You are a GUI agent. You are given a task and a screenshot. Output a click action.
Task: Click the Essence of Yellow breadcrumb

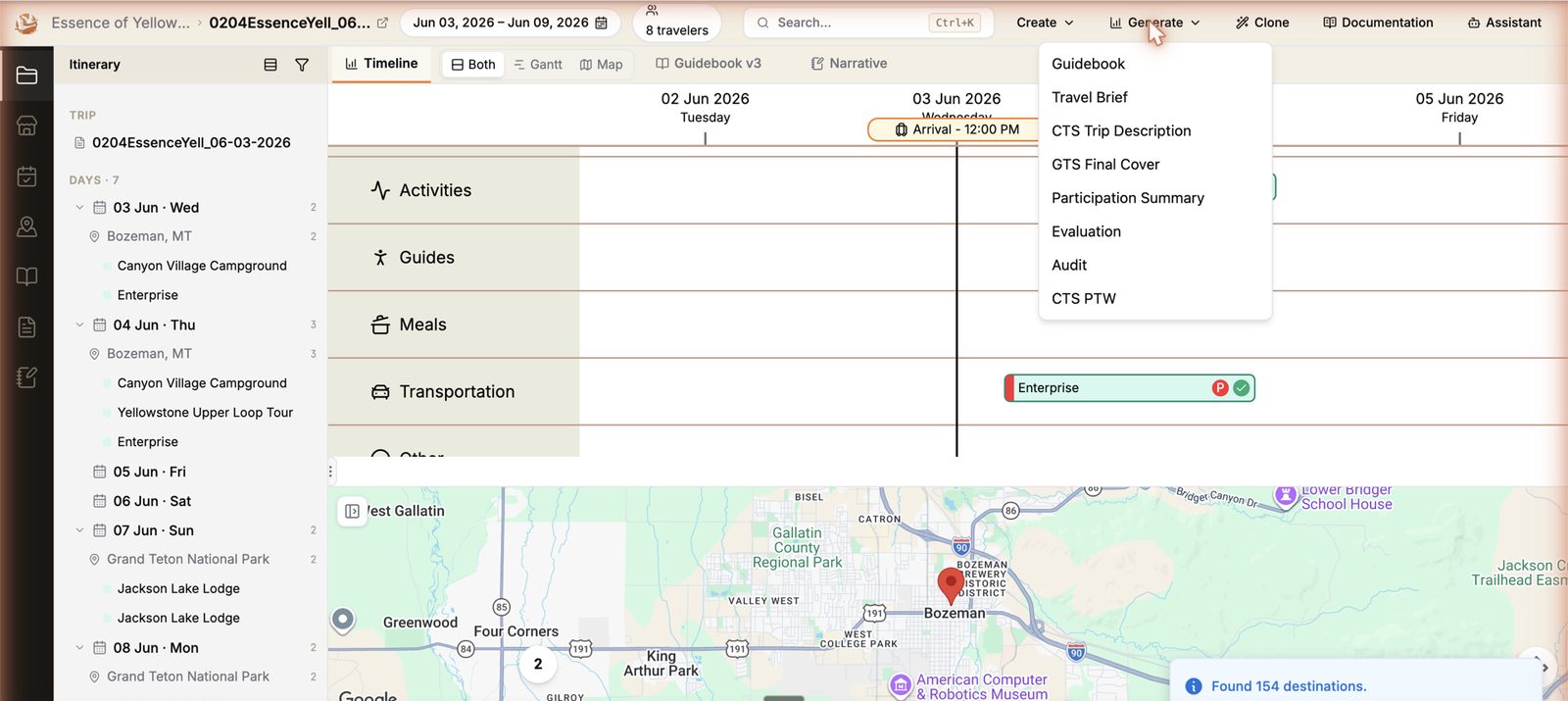click(x=121, y=23)
